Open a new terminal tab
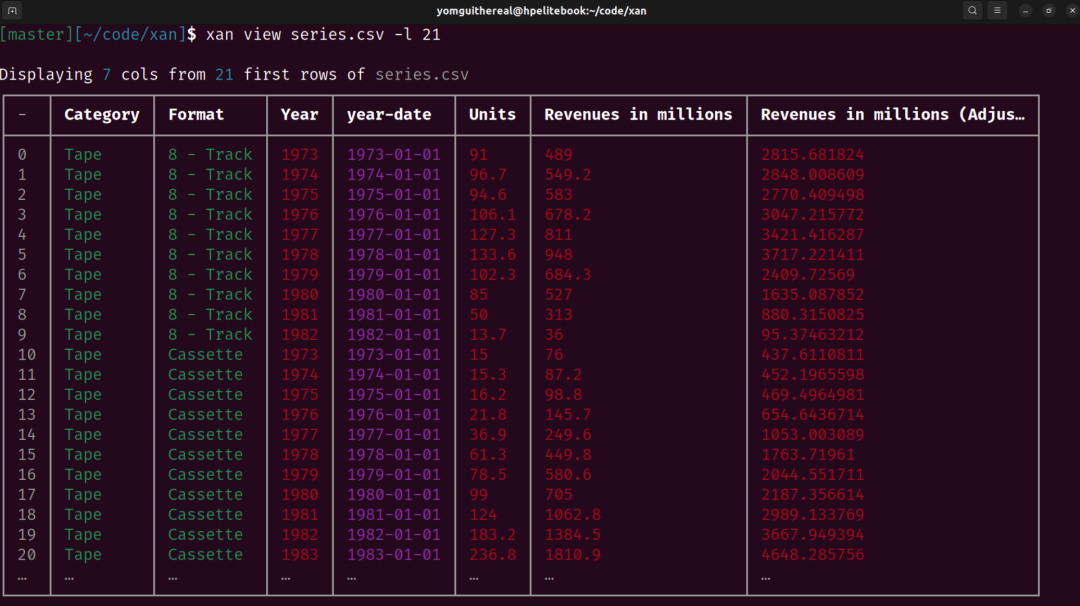 [12, 11]
